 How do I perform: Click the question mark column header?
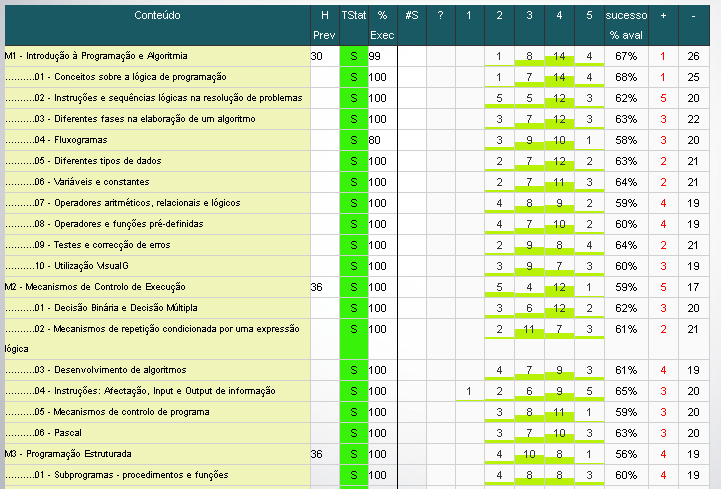440,16
